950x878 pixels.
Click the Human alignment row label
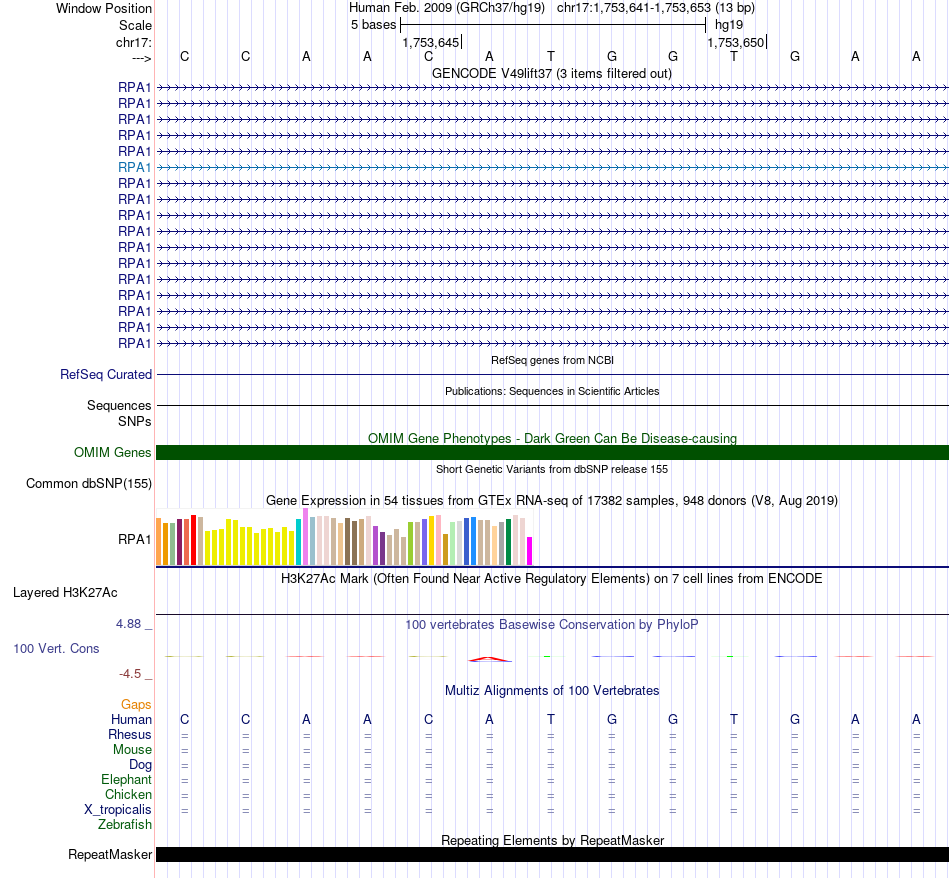(x=131, y=719)
